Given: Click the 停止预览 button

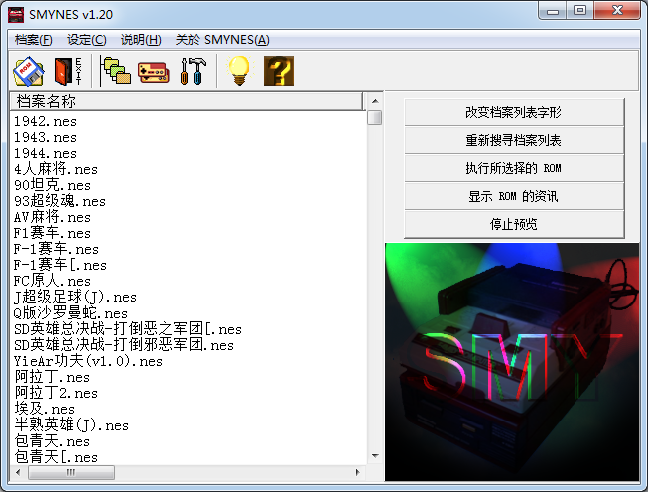Looking at the screenshot, I should (x=514, y=224).
